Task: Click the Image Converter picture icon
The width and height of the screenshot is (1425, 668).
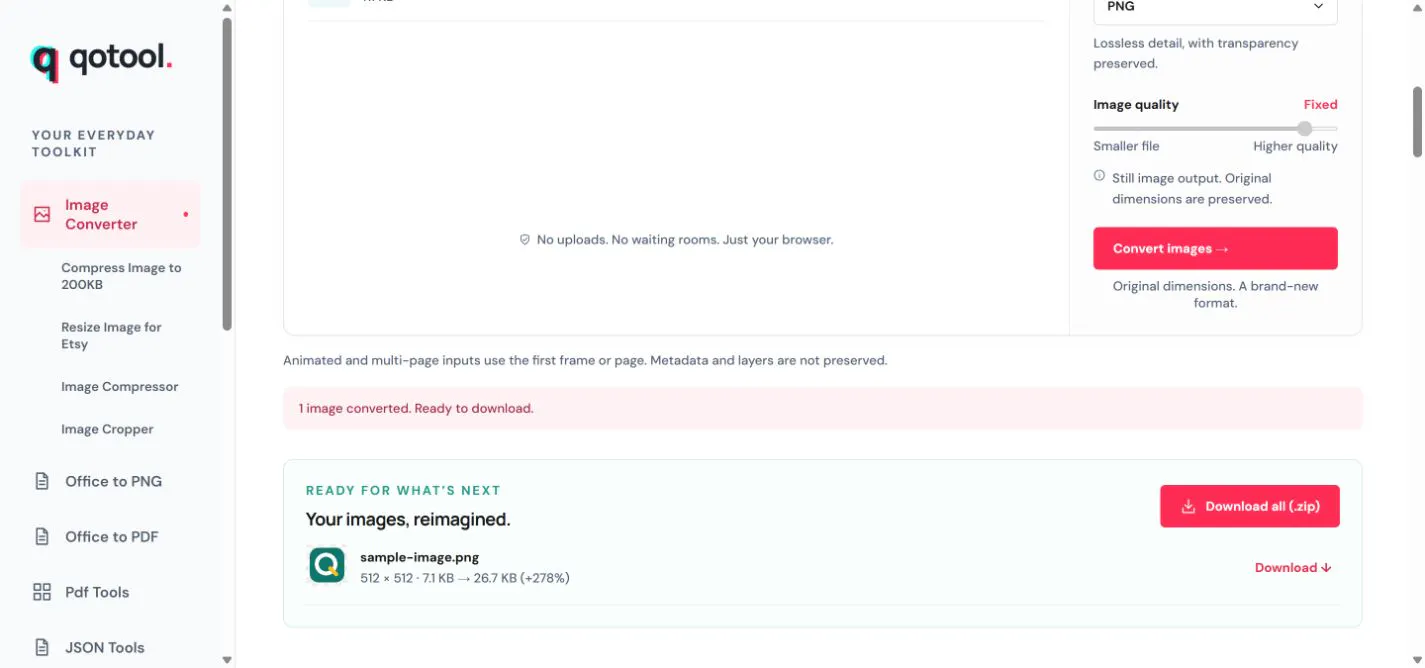Action: click(x=42, y=214)
